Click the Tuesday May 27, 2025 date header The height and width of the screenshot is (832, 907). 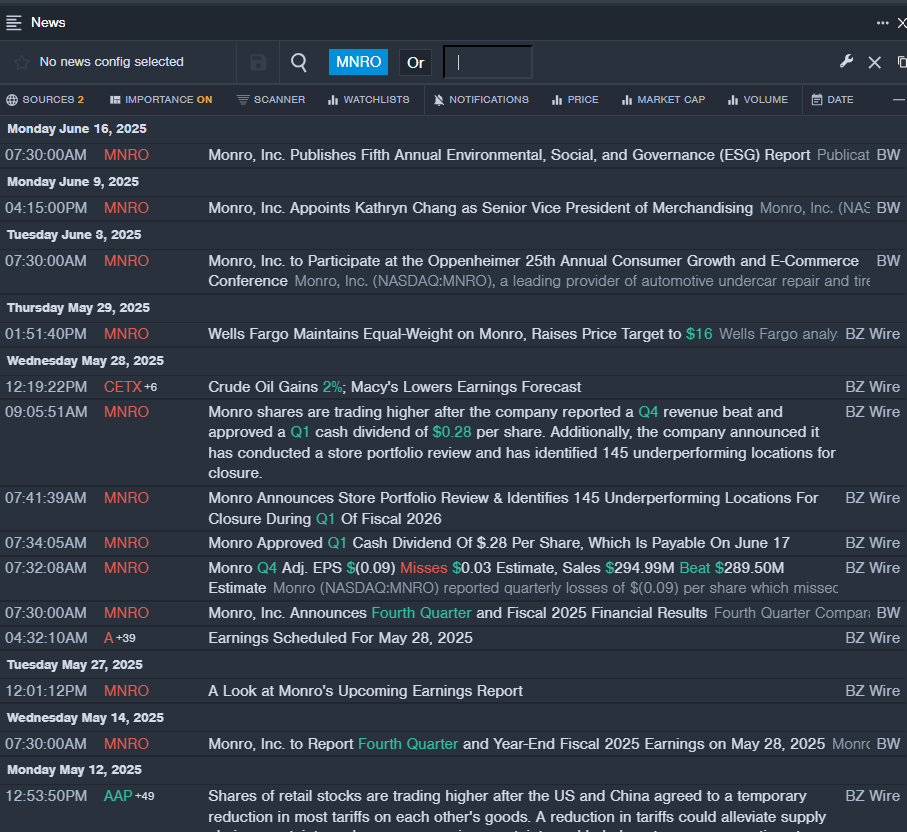coord(75,665)
